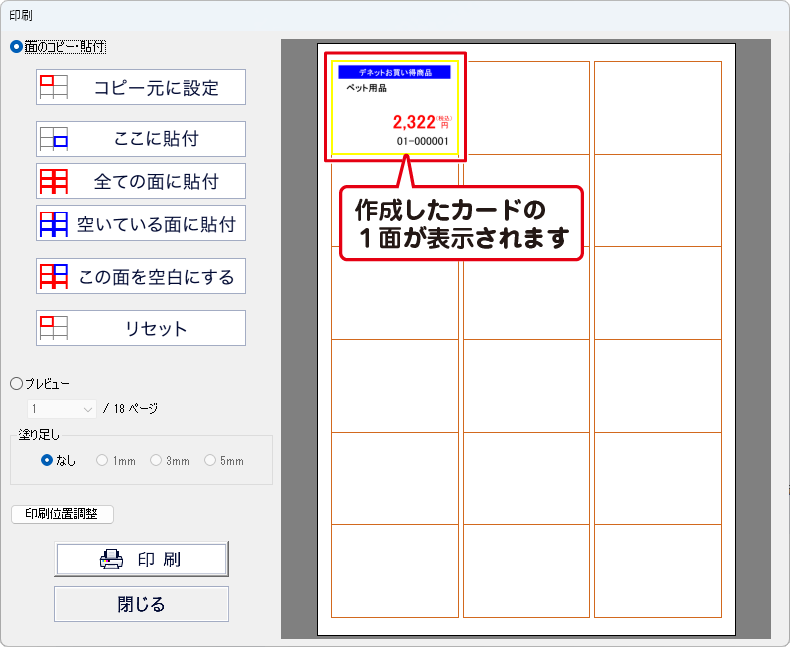Viewport: 790px width, 647px height.
Task: Click the printer icon on 印刷 button
Action: [x=112, y=560]
